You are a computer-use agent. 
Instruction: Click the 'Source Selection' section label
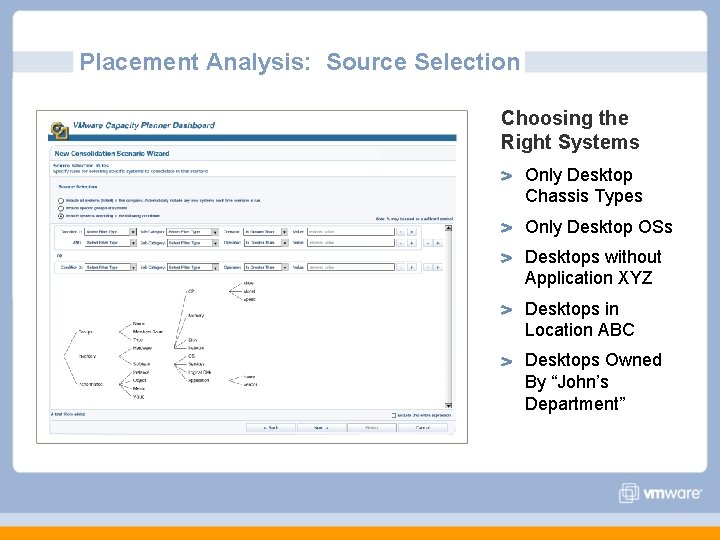pos(78,186)
